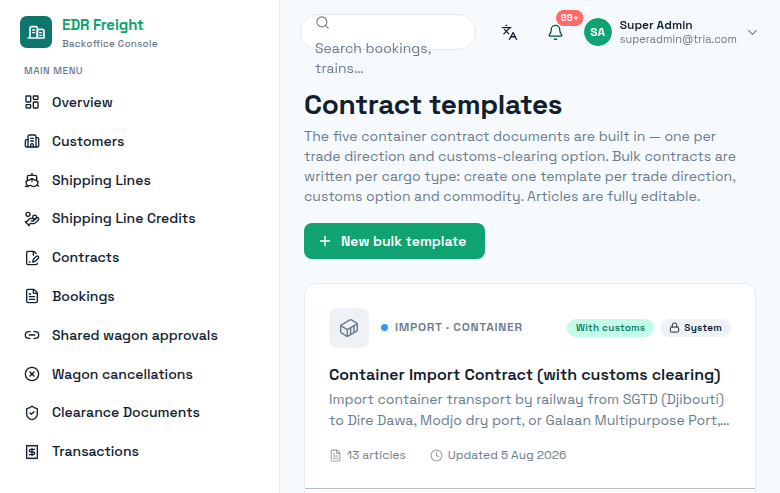780x493 pixels.
Task: Click the SA user avatar
Action: [x=597, y=32]
